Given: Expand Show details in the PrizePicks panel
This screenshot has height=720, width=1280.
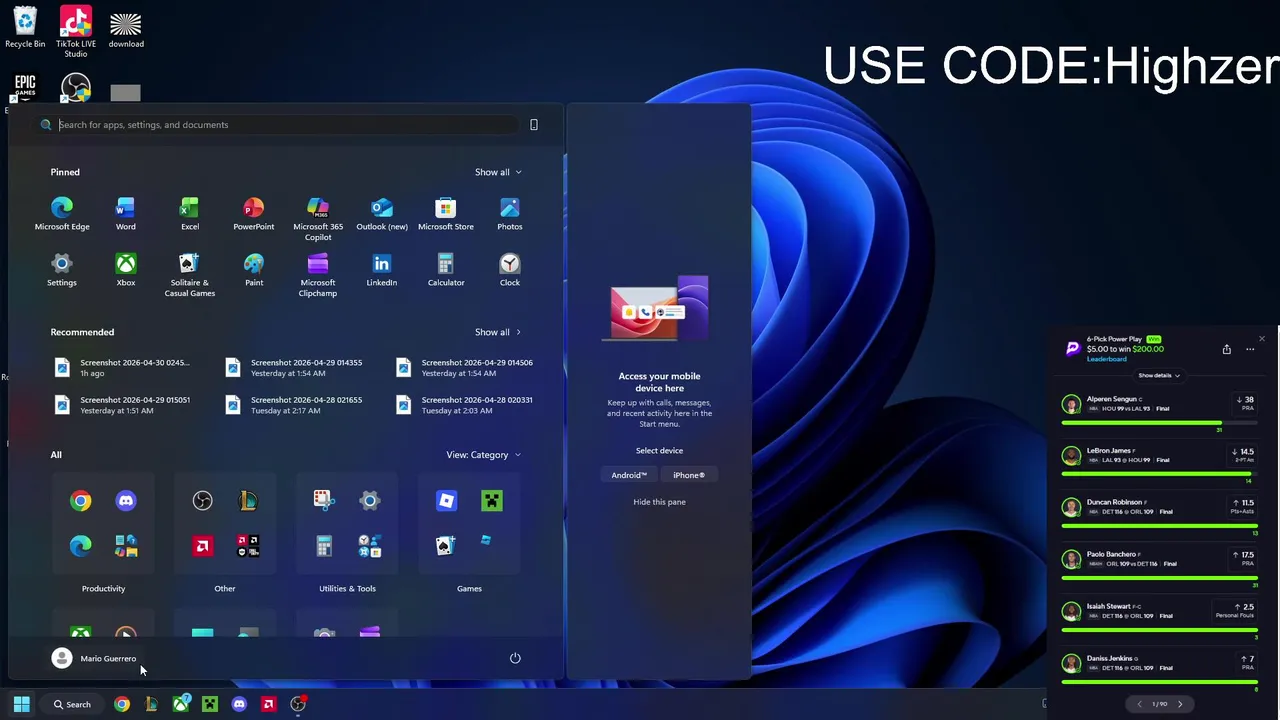Looking at the screenshot, I should [1159, 375].
